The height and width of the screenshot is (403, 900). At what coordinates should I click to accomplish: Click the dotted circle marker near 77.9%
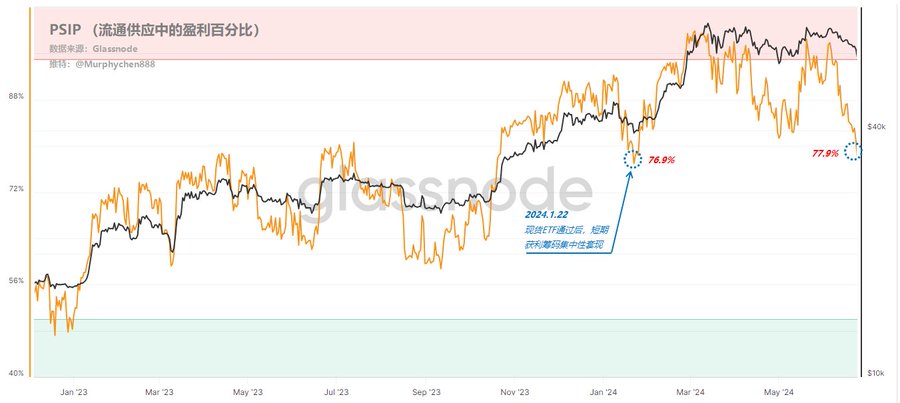coord(852,151)
